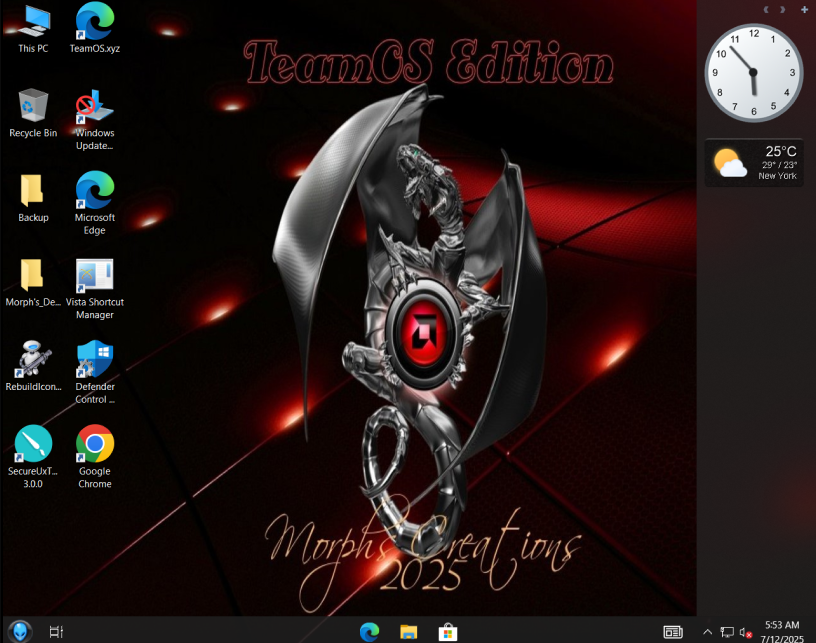The width and height of the screenshot is (816, 643).
Task: Select the RebuildIcon... shortcut
Action: 33,366
